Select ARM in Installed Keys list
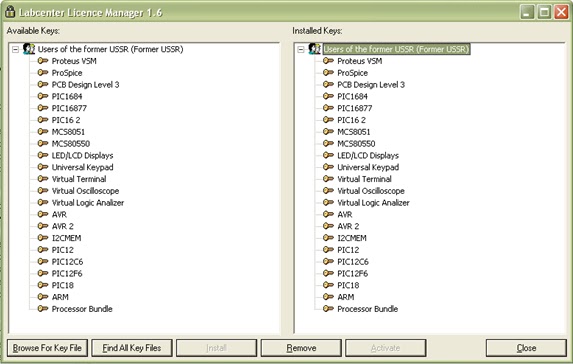 point(345,297)
